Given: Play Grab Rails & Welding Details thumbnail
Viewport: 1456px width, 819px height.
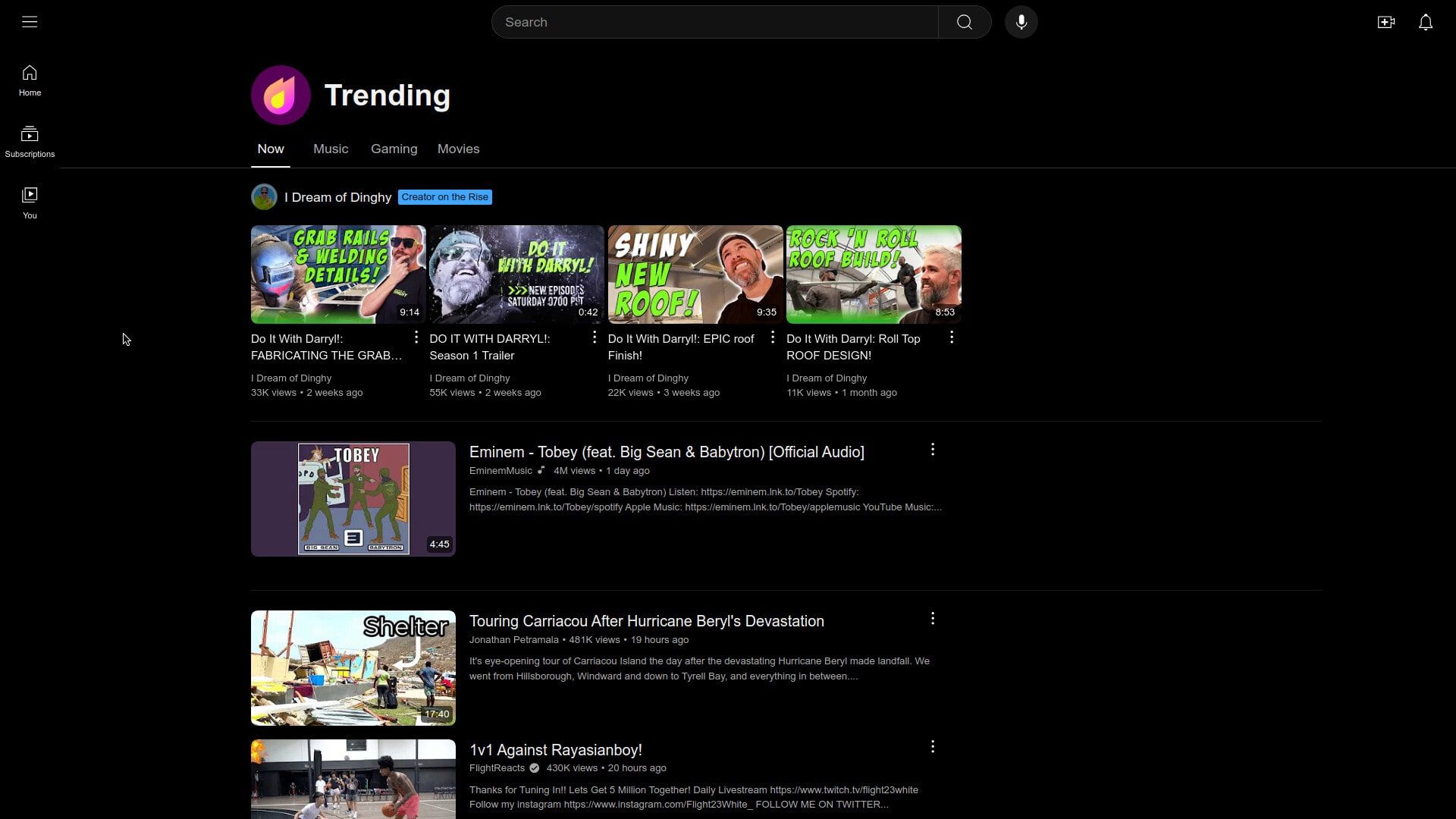Looking at the screenshot, I should [338, 275].
